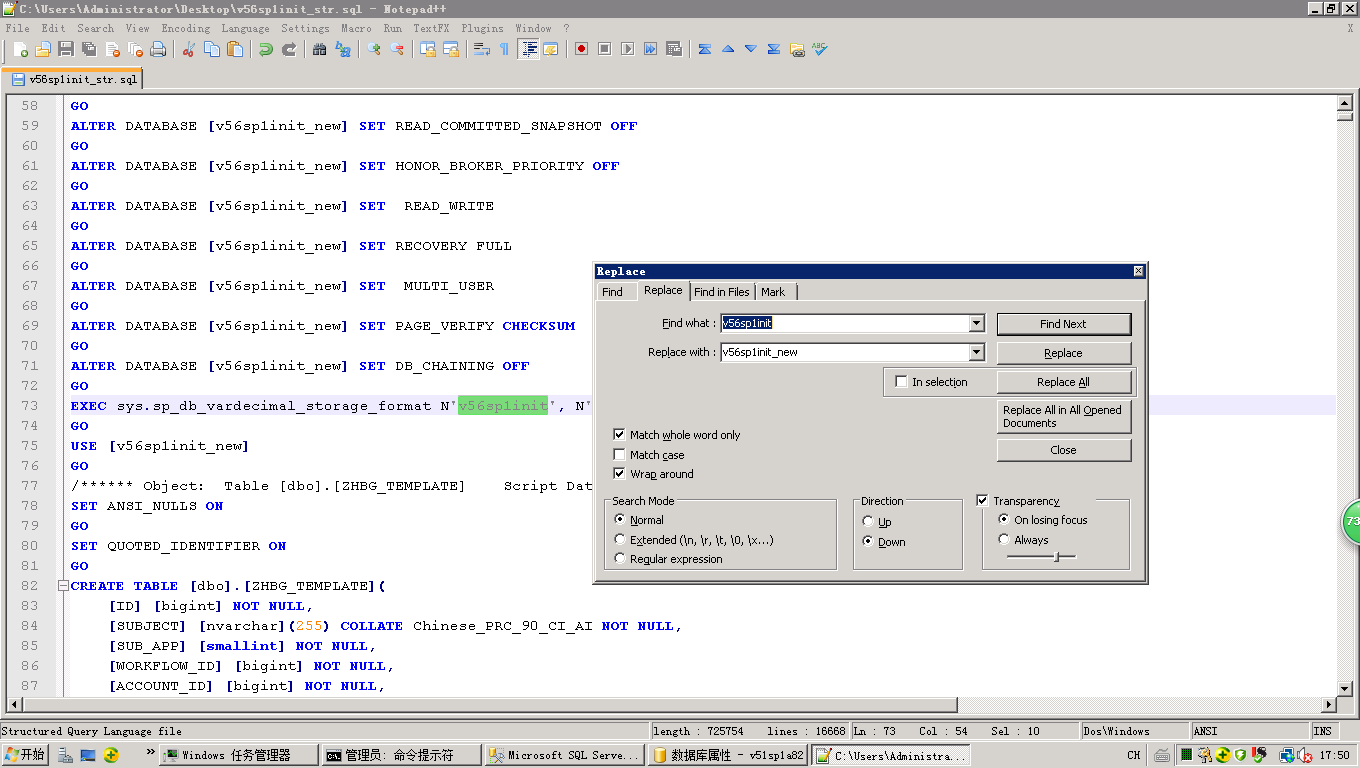The height and width of the screenshot is (768, 1360).
Task: Open the Encoding menu
Action: coord(185,28)
